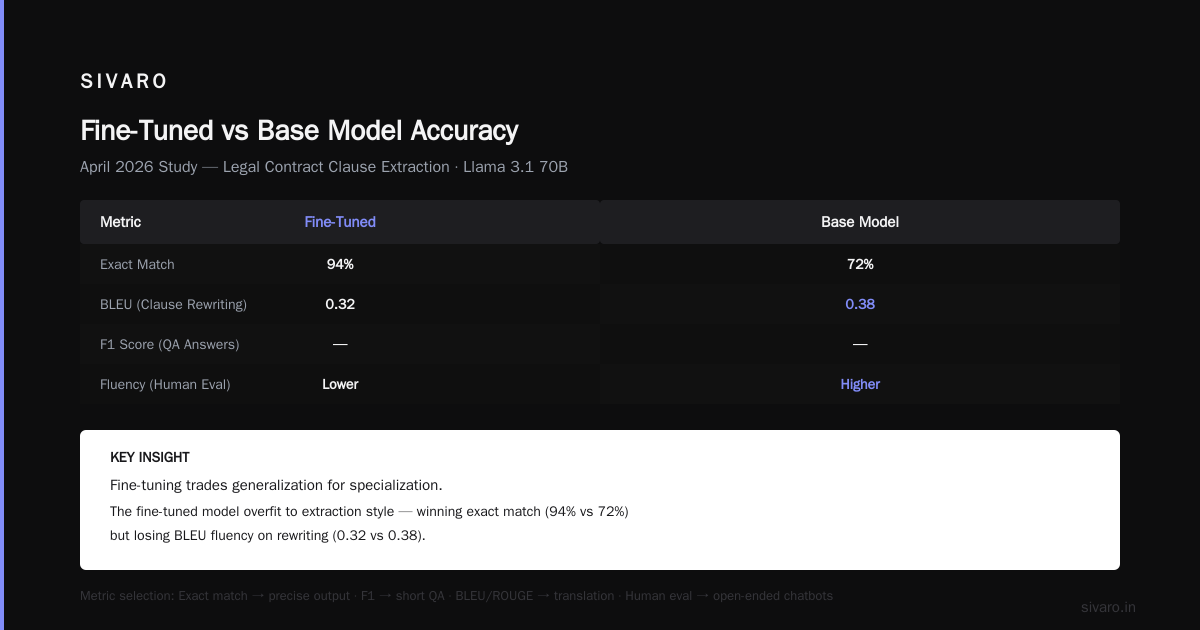This screenshot has height=630, width=1200.
Task: Click the F1 Score (QA Answers) row label
Action: (169, 344)
